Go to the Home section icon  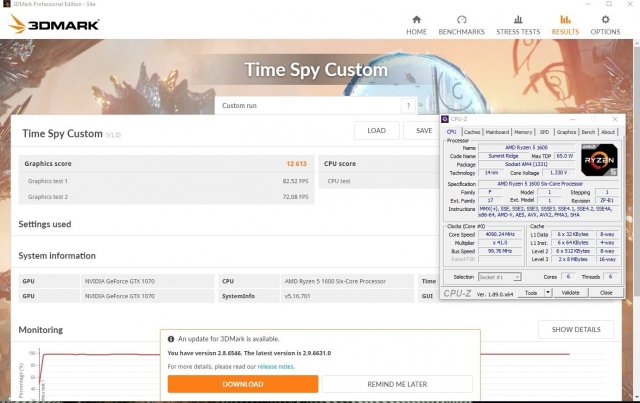417,19
